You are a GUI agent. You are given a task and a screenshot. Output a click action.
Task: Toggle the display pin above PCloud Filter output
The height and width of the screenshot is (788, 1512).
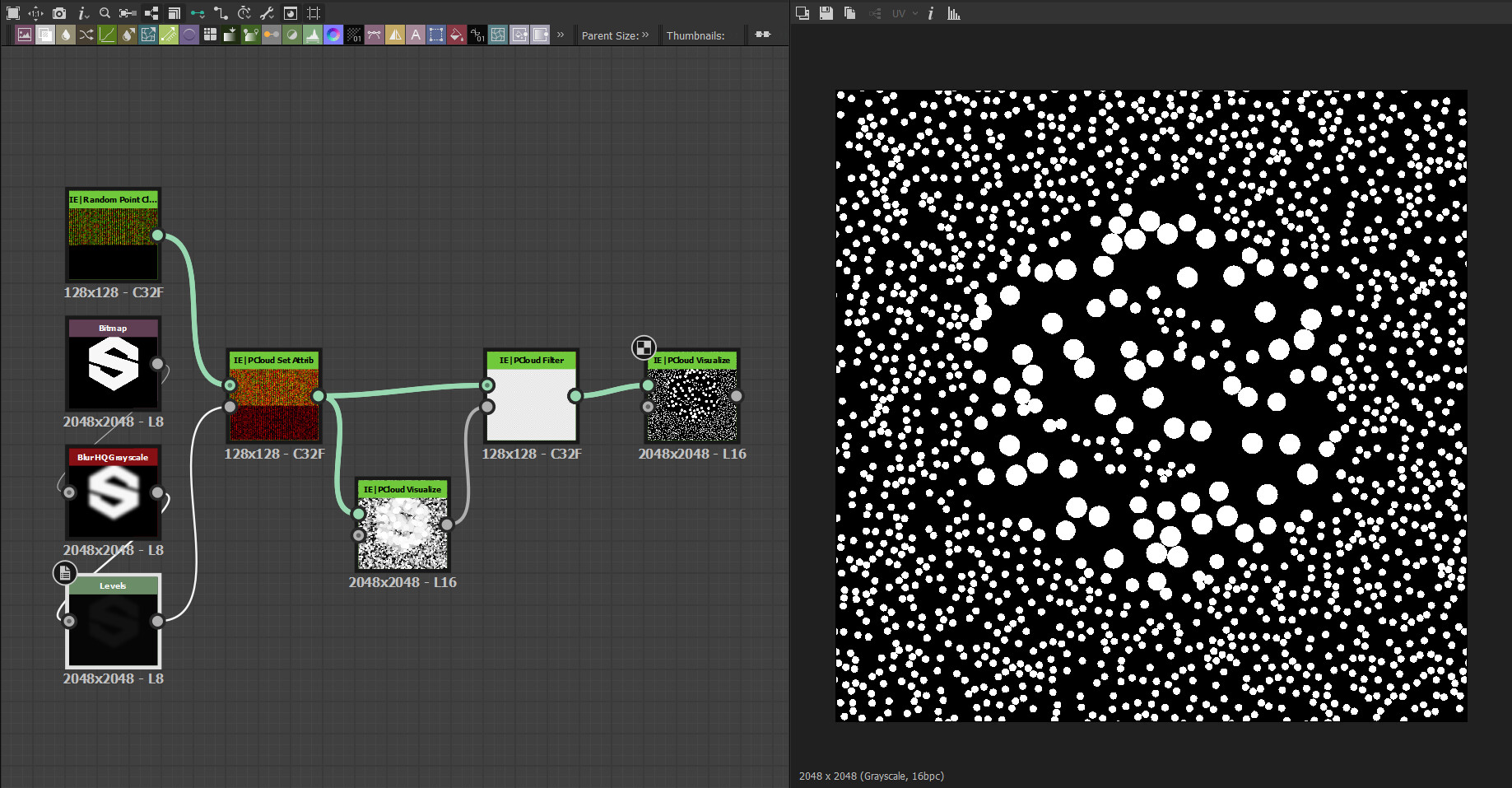point(643,347)
